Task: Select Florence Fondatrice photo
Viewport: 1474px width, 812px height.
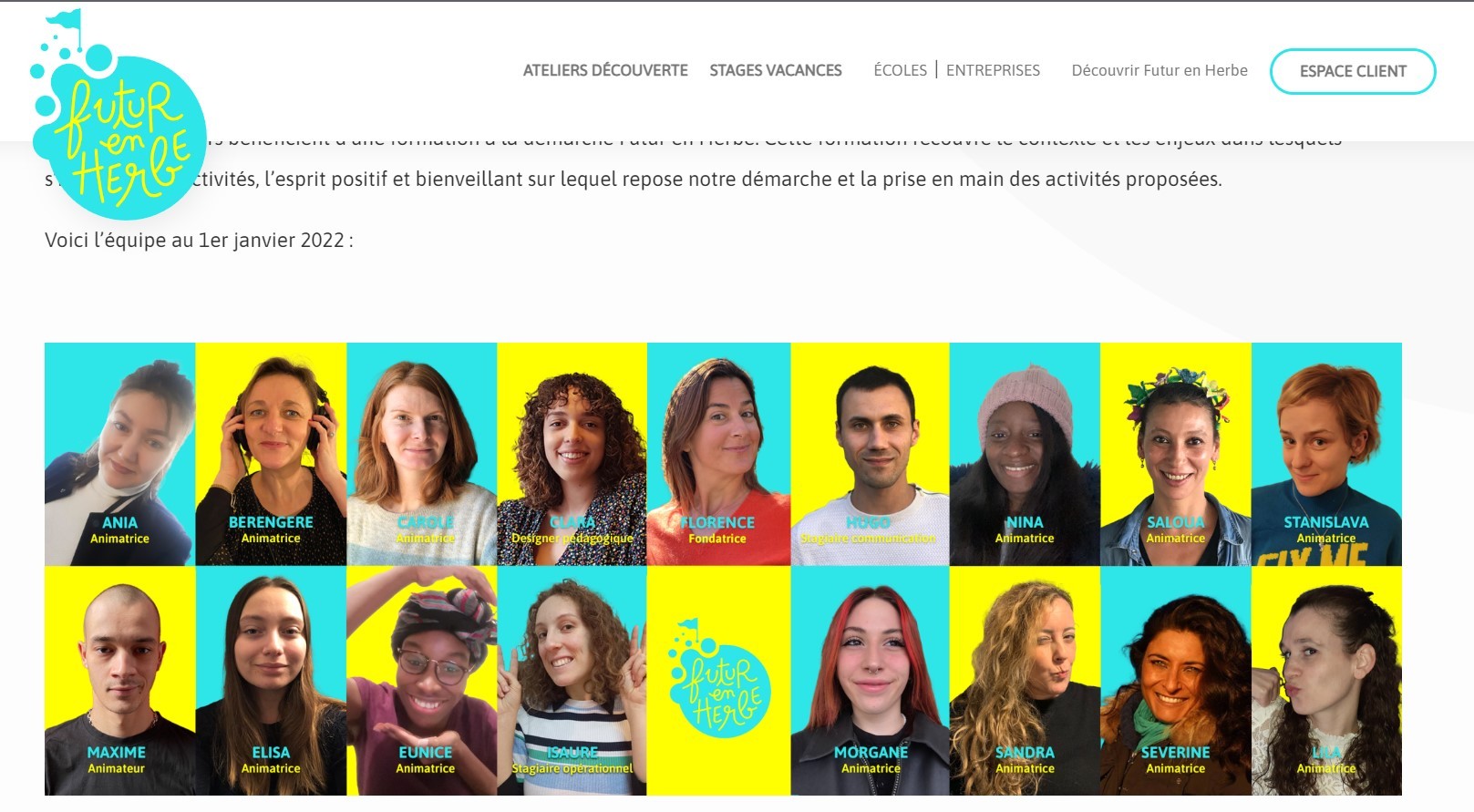Action: pyautogui.click(x=718, y=454)
